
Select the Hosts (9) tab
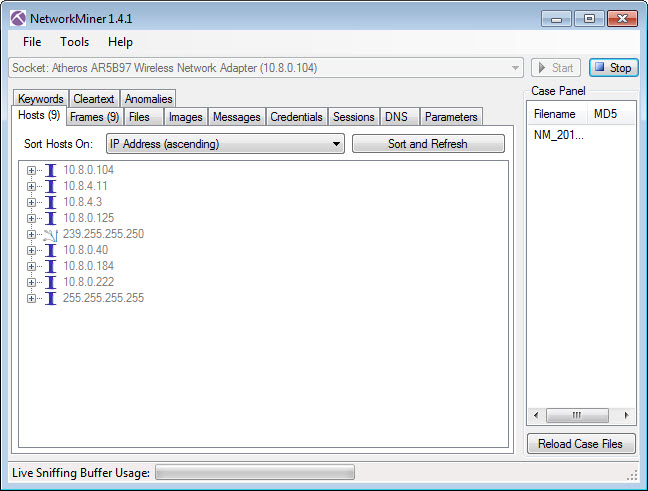(39, 115)
